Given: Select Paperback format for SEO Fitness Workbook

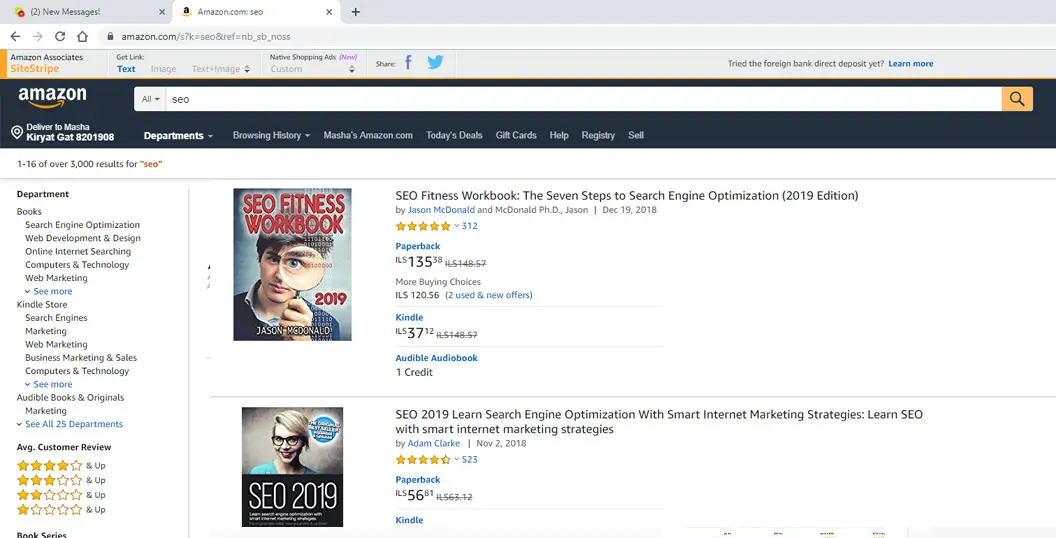Looking at the screenshot, I should (x=418, y=246).
